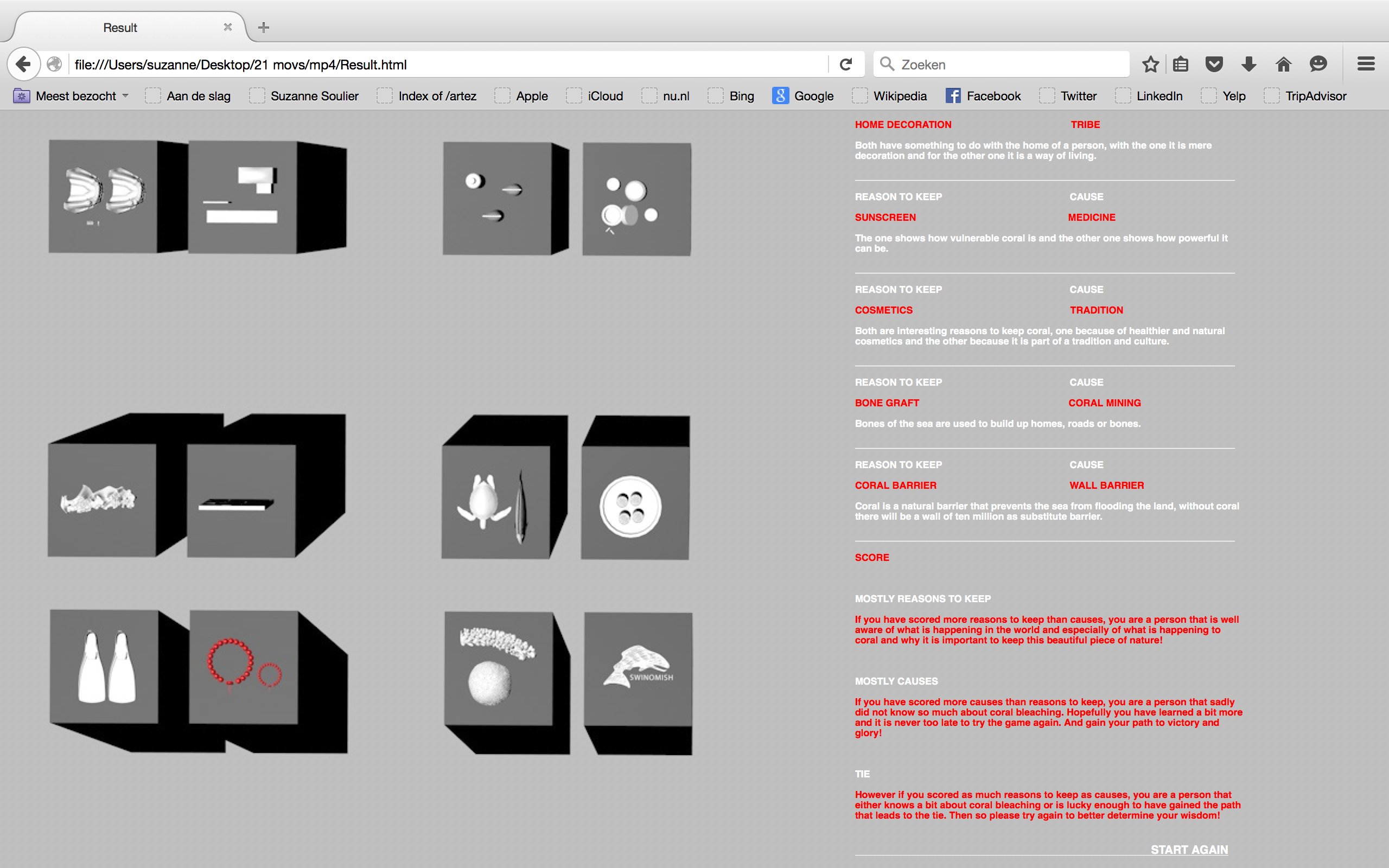
Task: Open the bookmarks list icon
Action: 1181,65
